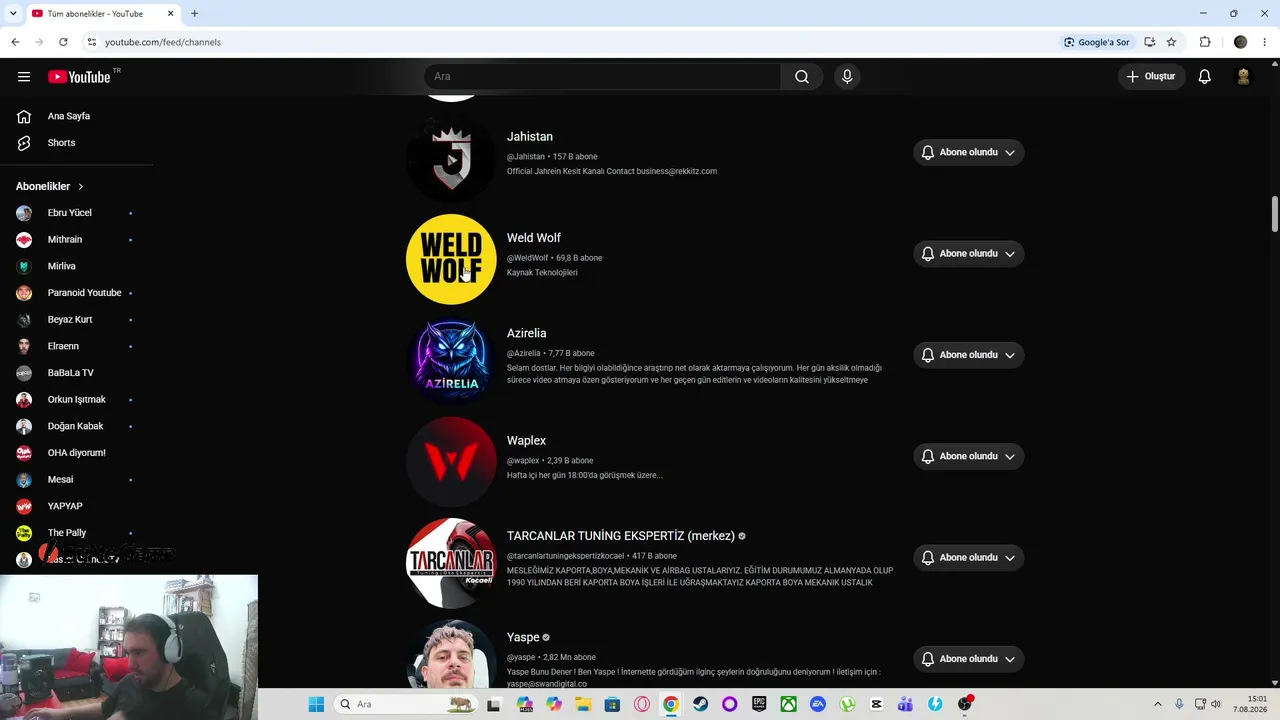Viewport: 1280px width, 720px height.
Task: Open Abone olundu dropdown for TARCANLAR
Action: pos(968,558)
